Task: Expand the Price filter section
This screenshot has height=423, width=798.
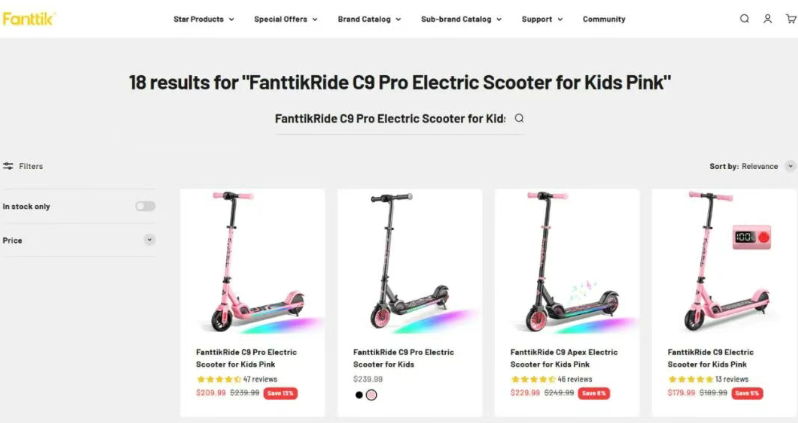Action: click(x=150, y=240)
